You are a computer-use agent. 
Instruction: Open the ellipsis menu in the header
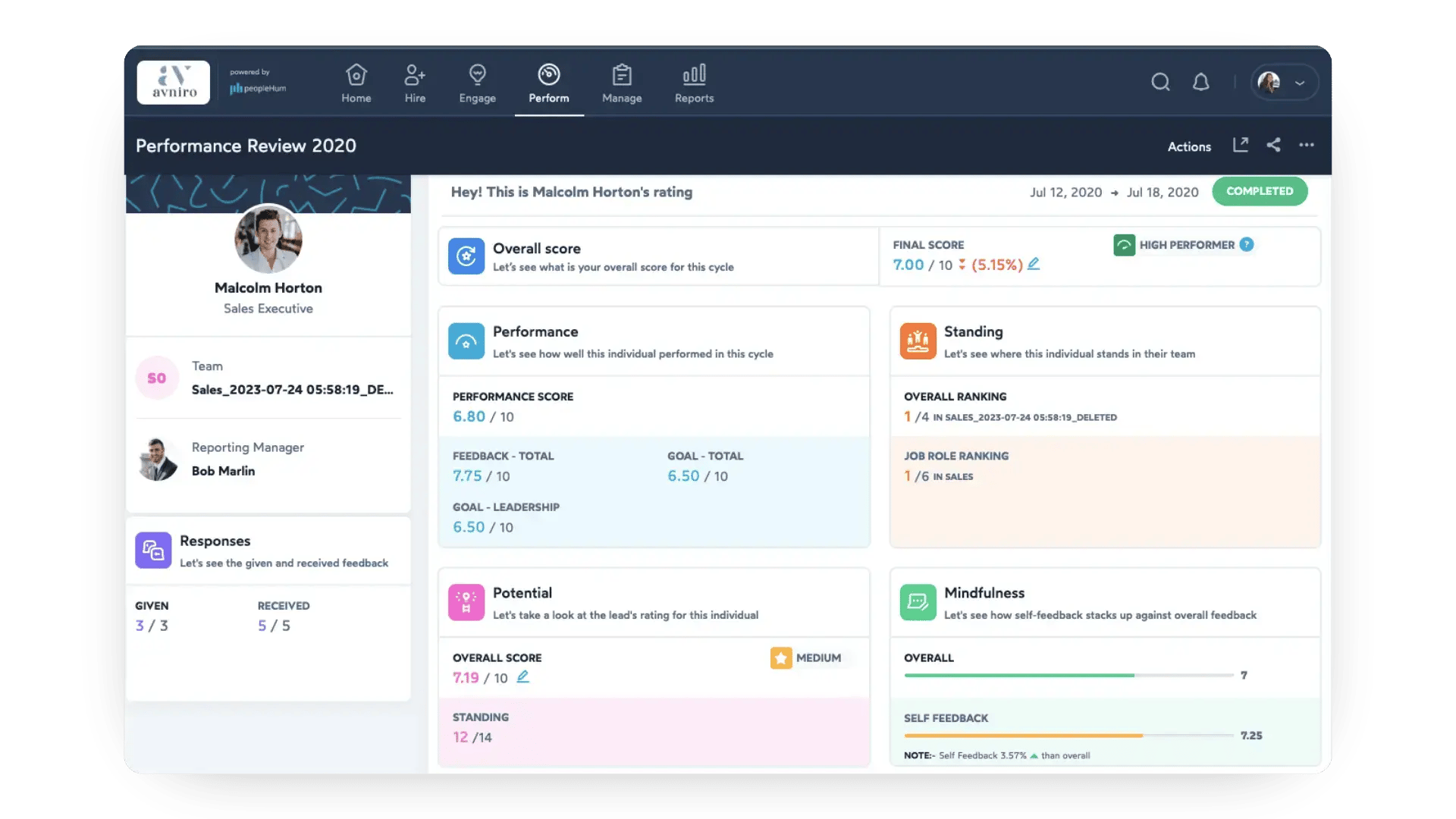point(1307,145)
